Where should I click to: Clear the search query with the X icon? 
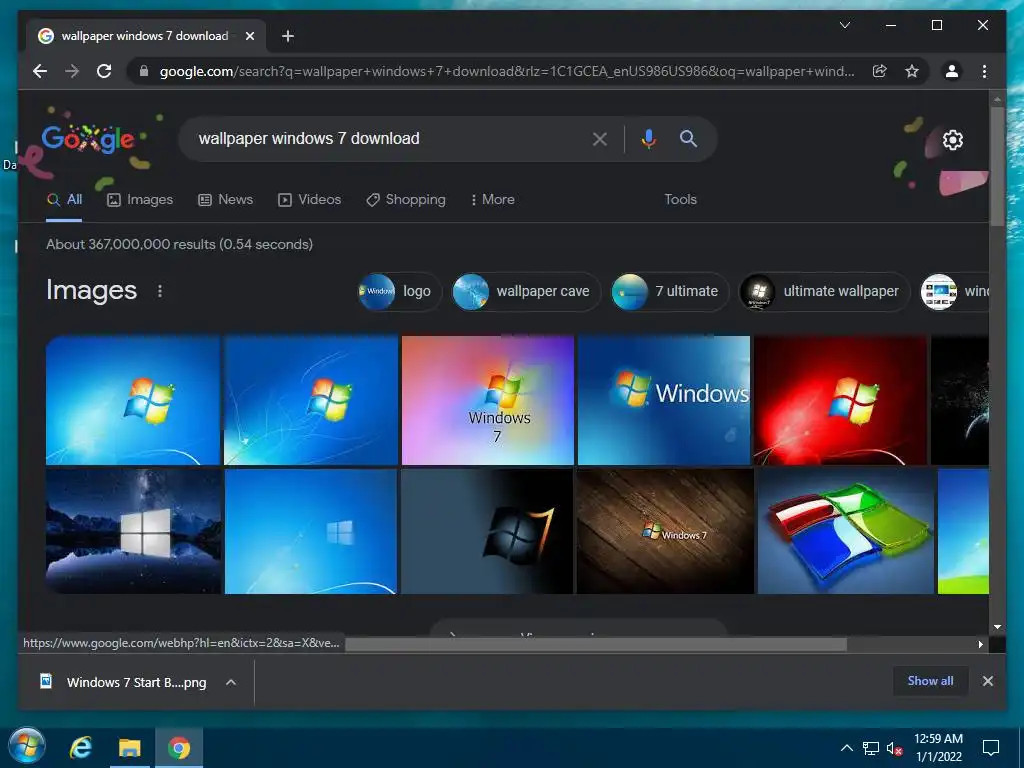pyautogui.click(x=600, y=138)
